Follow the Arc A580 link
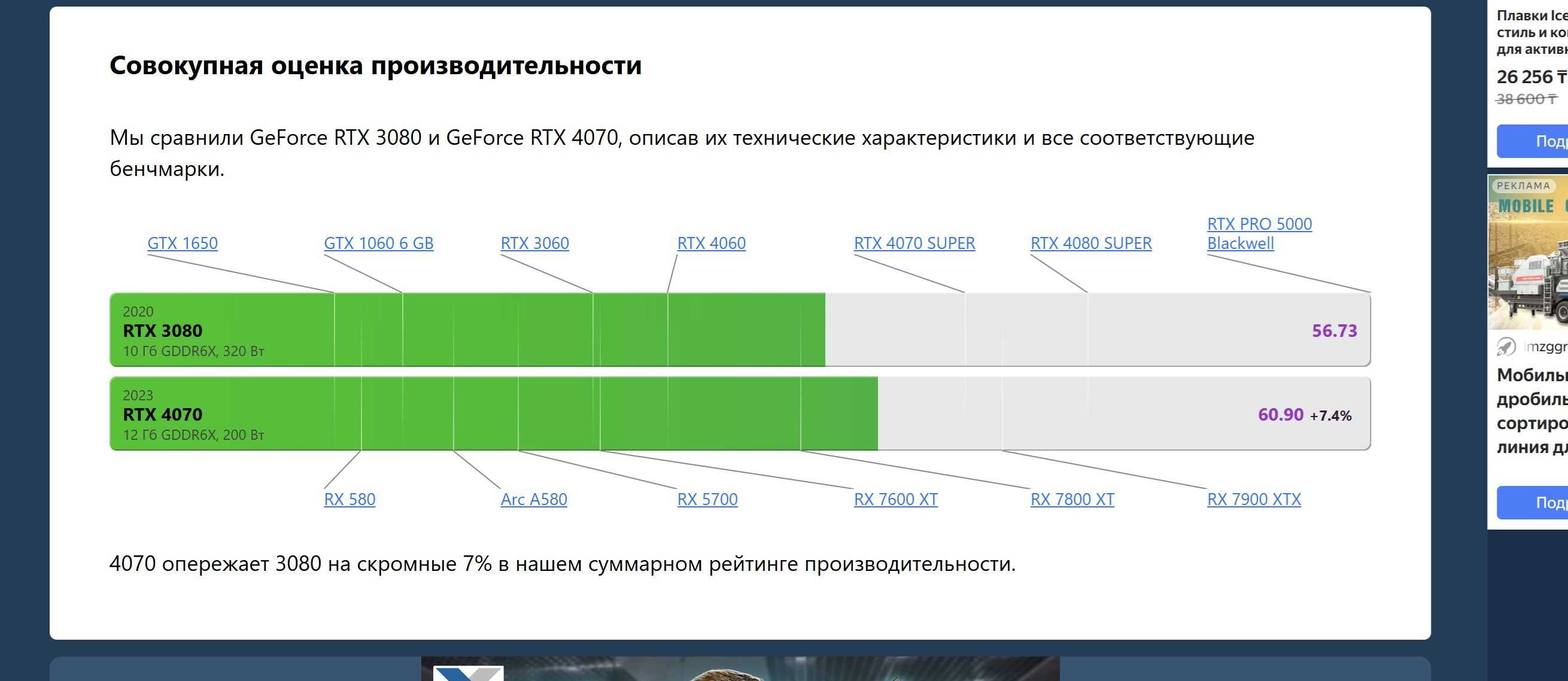 click(x=534, y=499)
